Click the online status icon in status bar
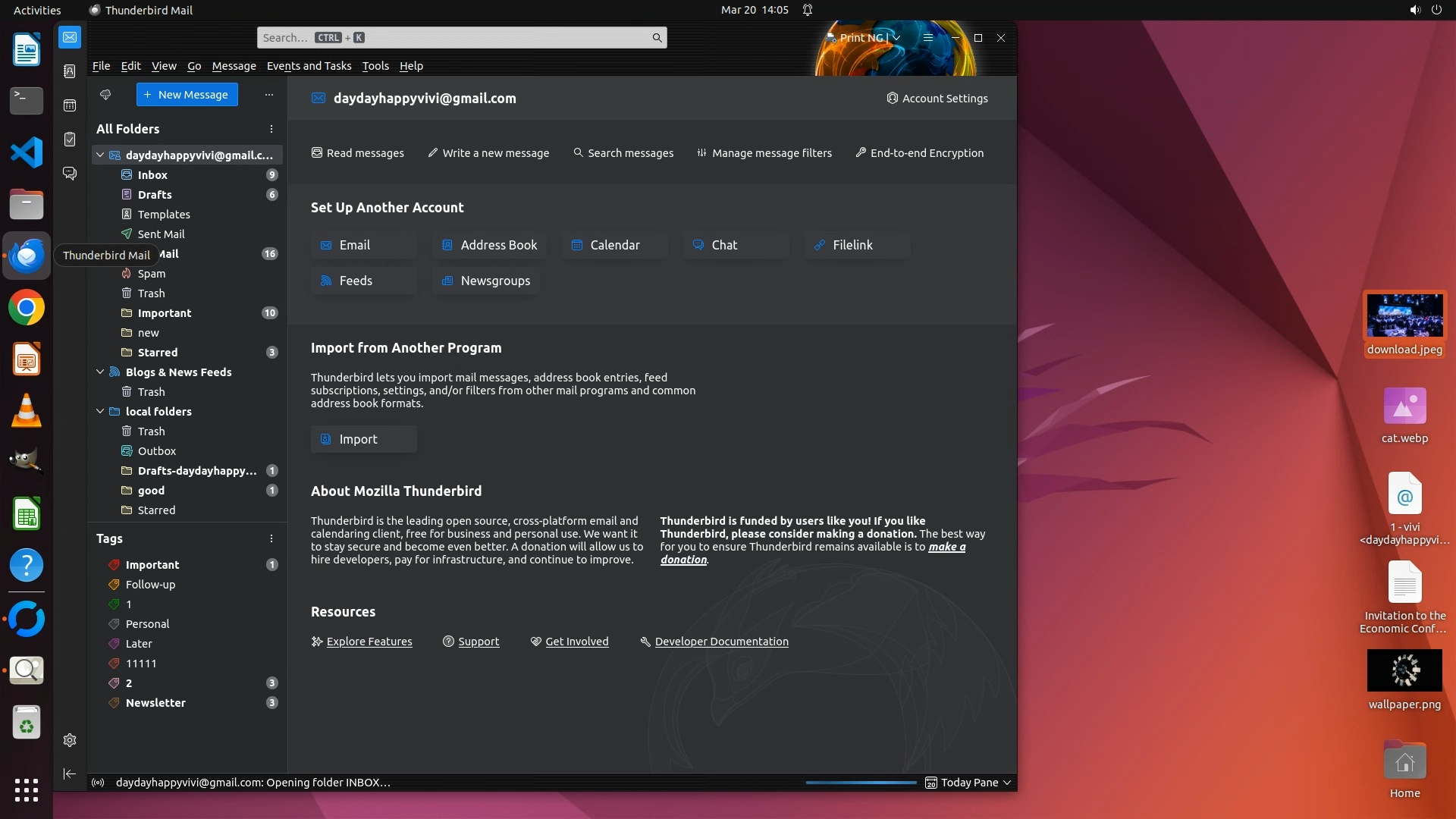 pos(98,783)
